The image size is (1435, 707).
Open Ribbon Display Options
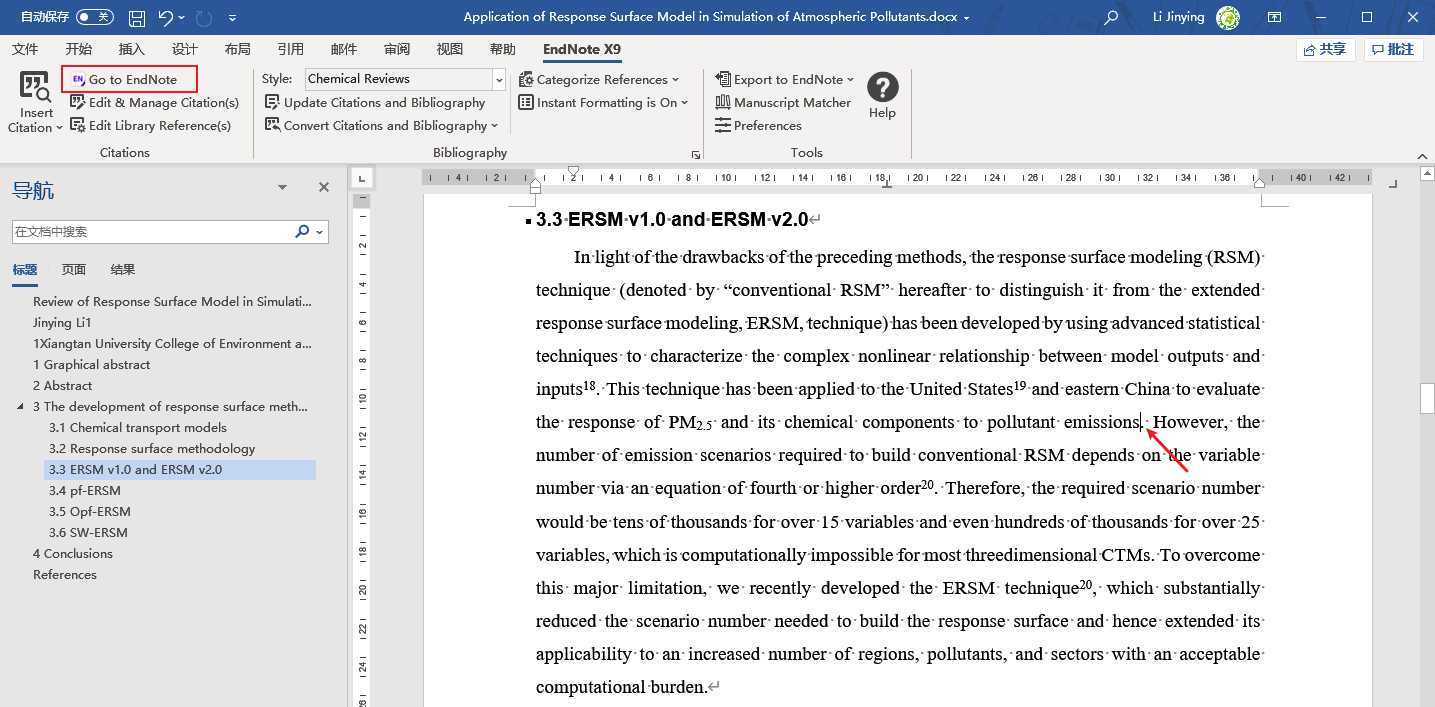[1274, 17]
